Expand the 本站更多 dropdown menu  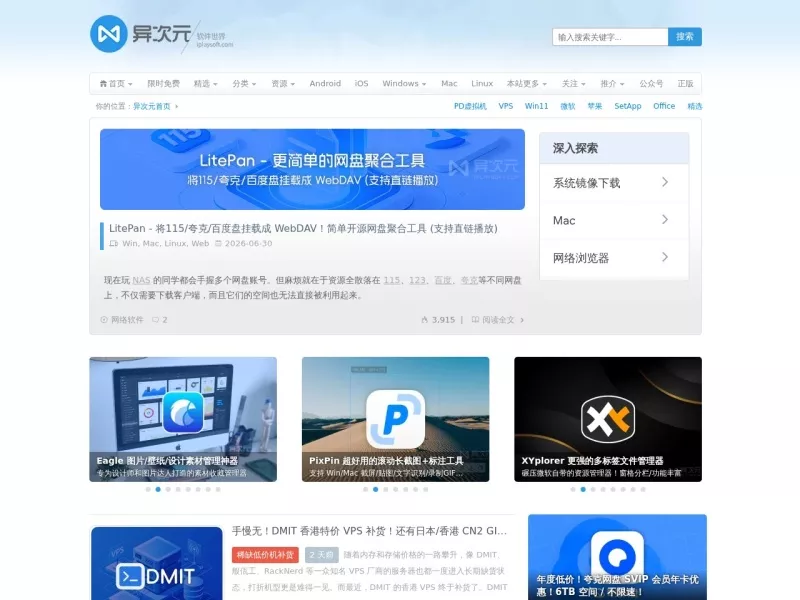527,84
